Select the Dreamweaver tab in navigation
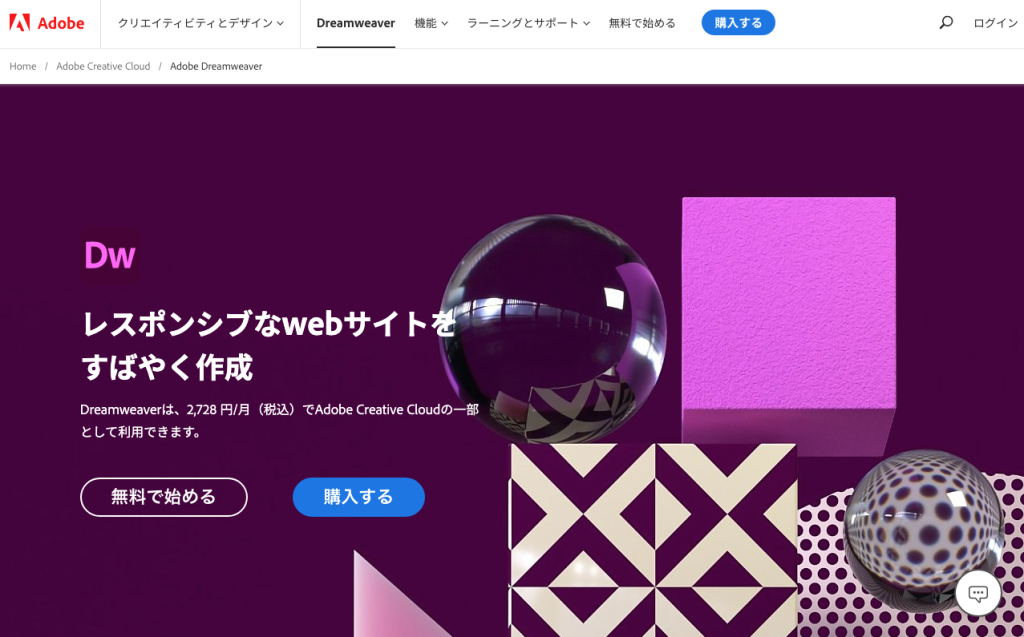This screenshot has width=1024, height=637. (x=355, y=23)
